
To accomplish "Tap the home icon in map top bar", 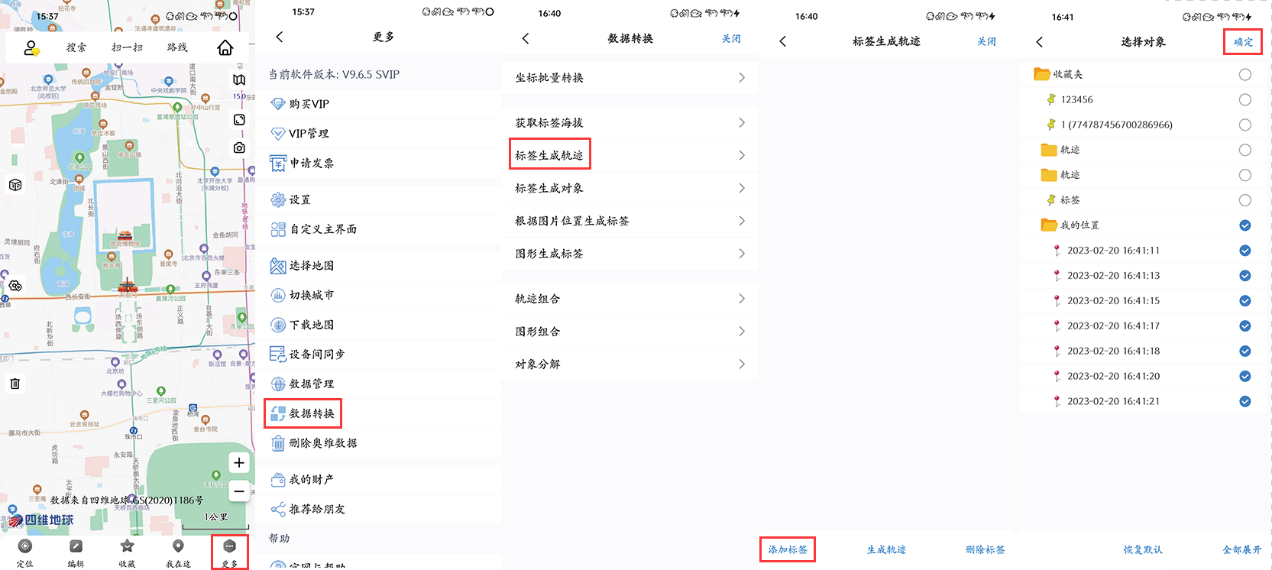I will coord(225,47).
